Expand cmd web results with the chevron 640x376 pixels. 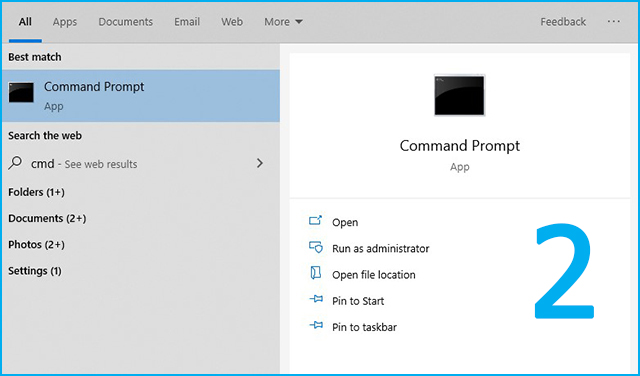point(260,163)
